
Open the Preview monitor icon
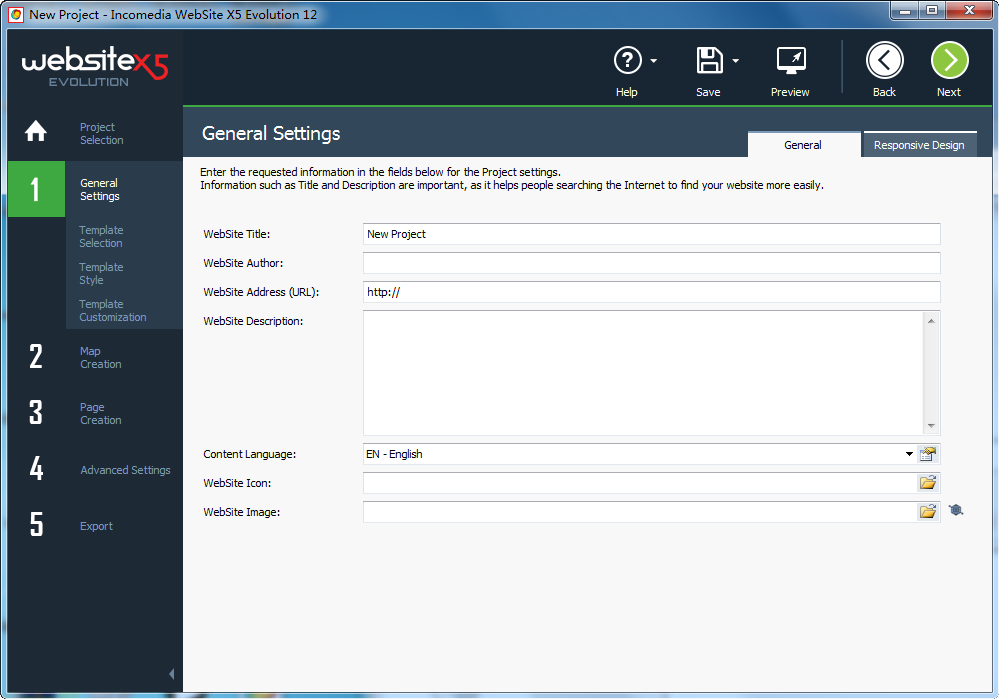(x=790, y=61)
